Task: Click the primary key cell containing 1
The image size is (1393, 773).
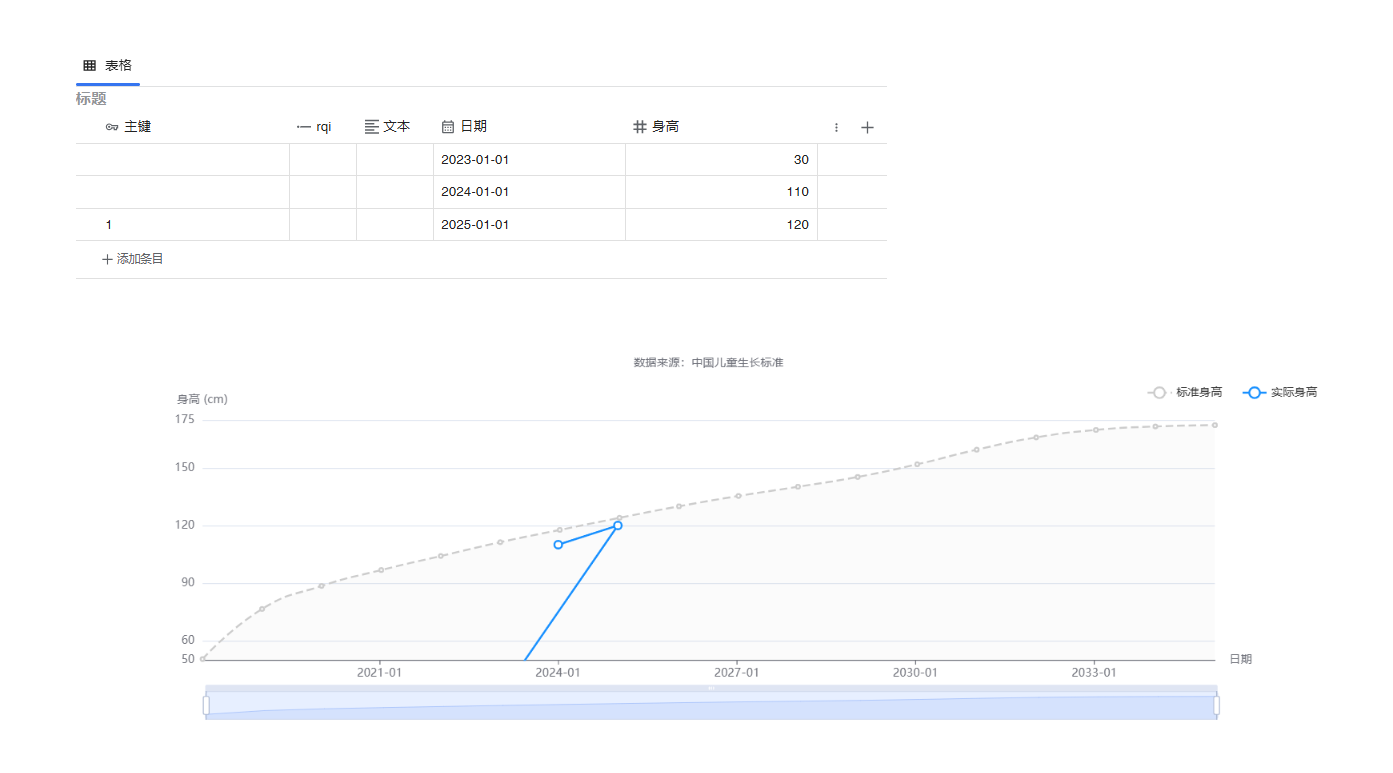Action: point(182,225)
